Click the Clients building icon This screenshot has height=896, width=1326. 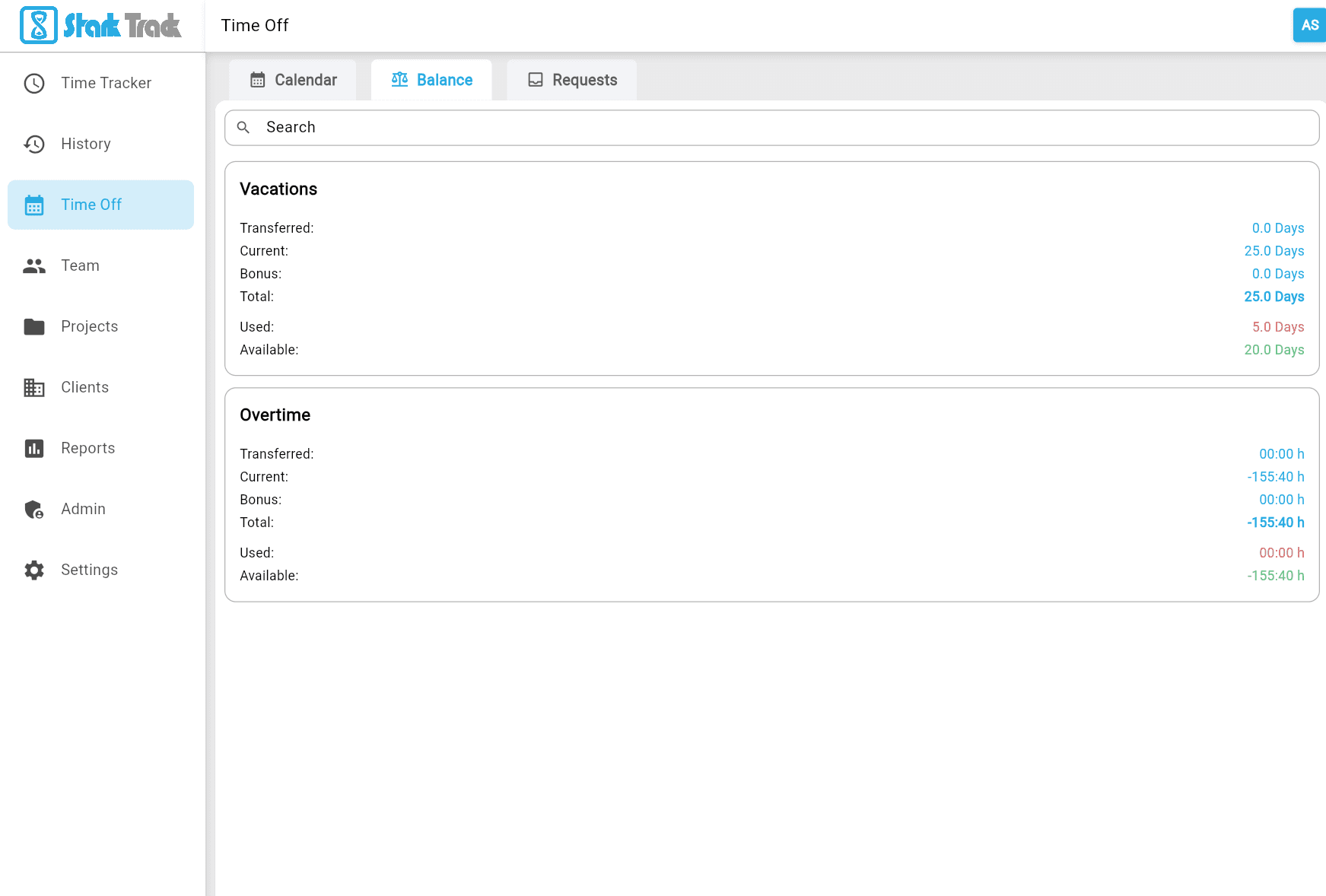[x=34, y=388]
